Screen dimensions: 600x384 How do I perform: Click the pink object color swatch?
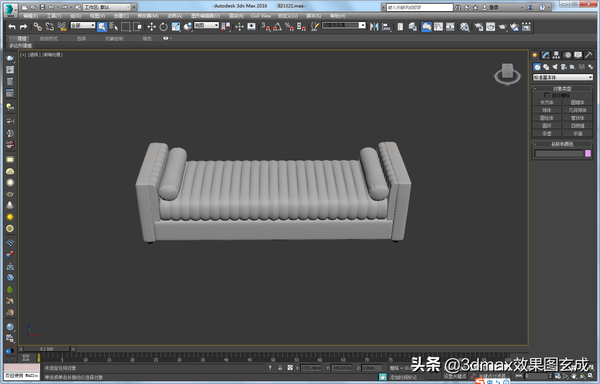click(588, 153)
